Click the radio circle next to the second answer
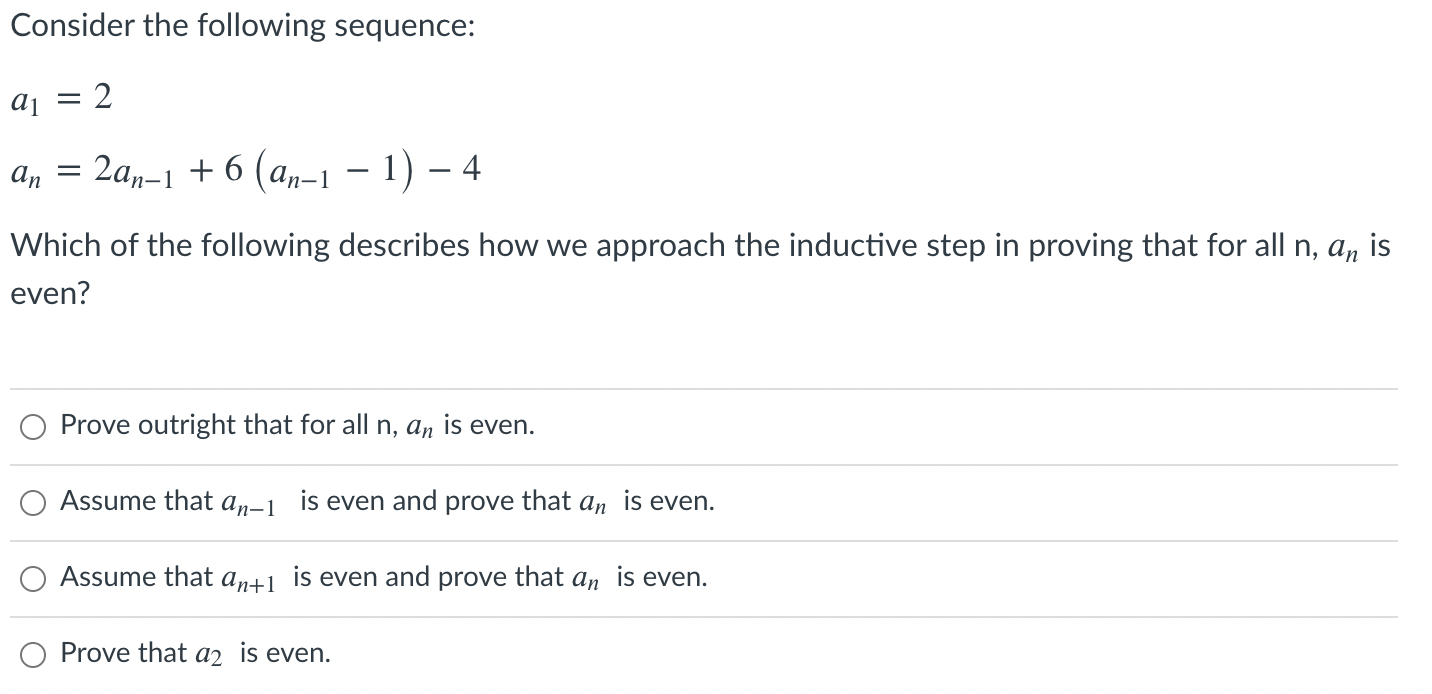Image resolution: width=1432 pixels, height=694 pixels. 33,501
